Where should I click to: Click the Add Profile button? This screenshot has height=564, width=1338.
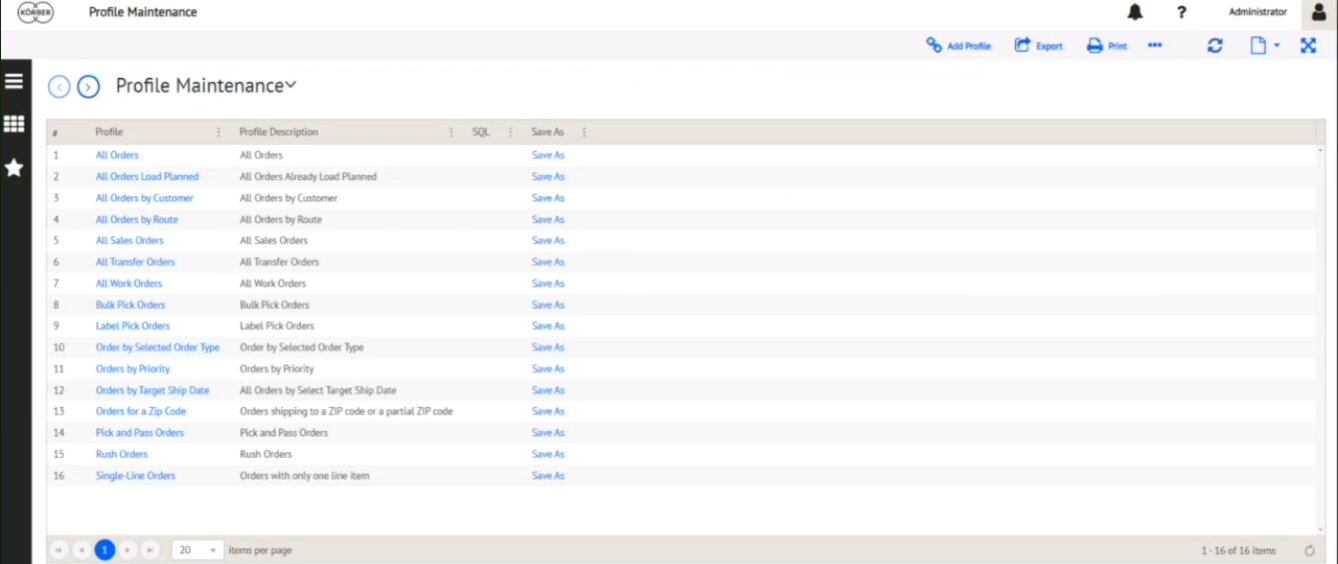tap(958, 45)
